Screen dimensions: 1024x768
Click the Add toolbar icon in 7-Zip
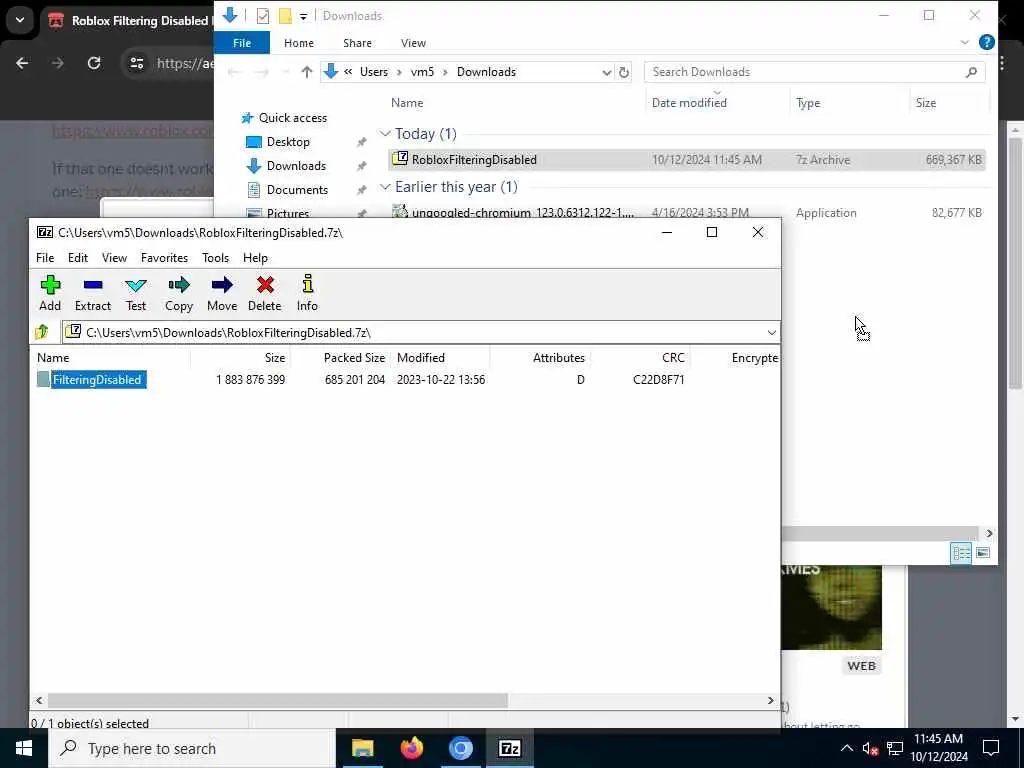pos(50,293)
